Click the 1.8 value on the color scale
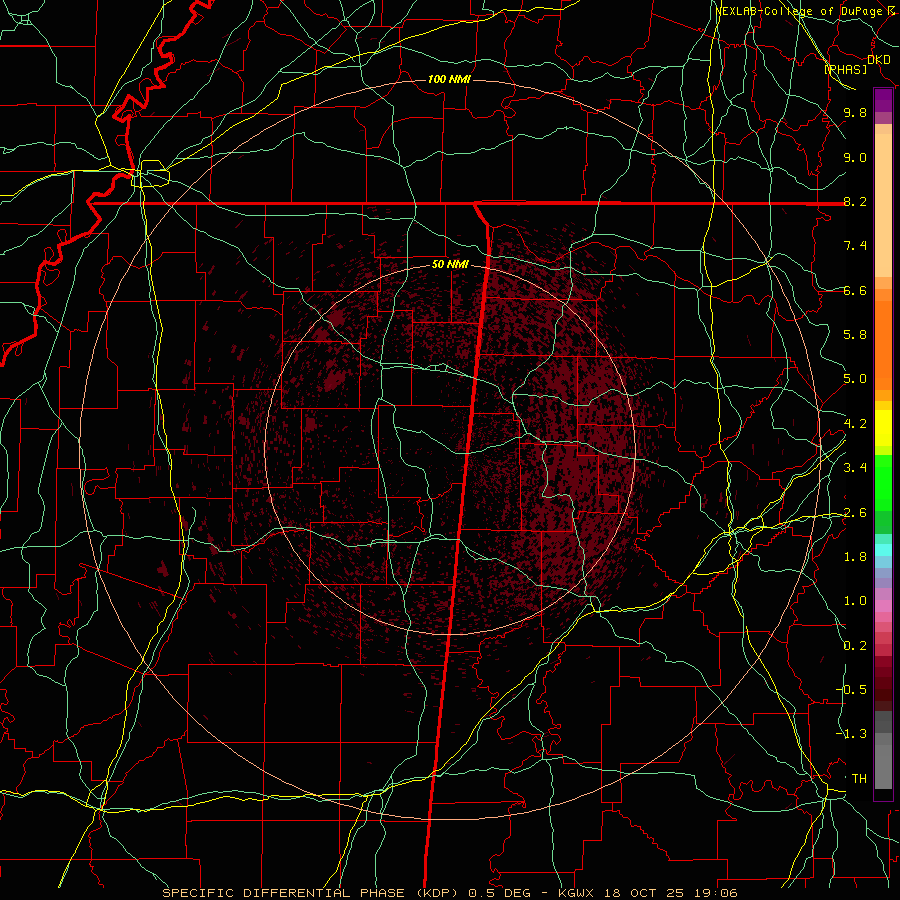This screenshot has width=900, height=900. coord(855,557)
